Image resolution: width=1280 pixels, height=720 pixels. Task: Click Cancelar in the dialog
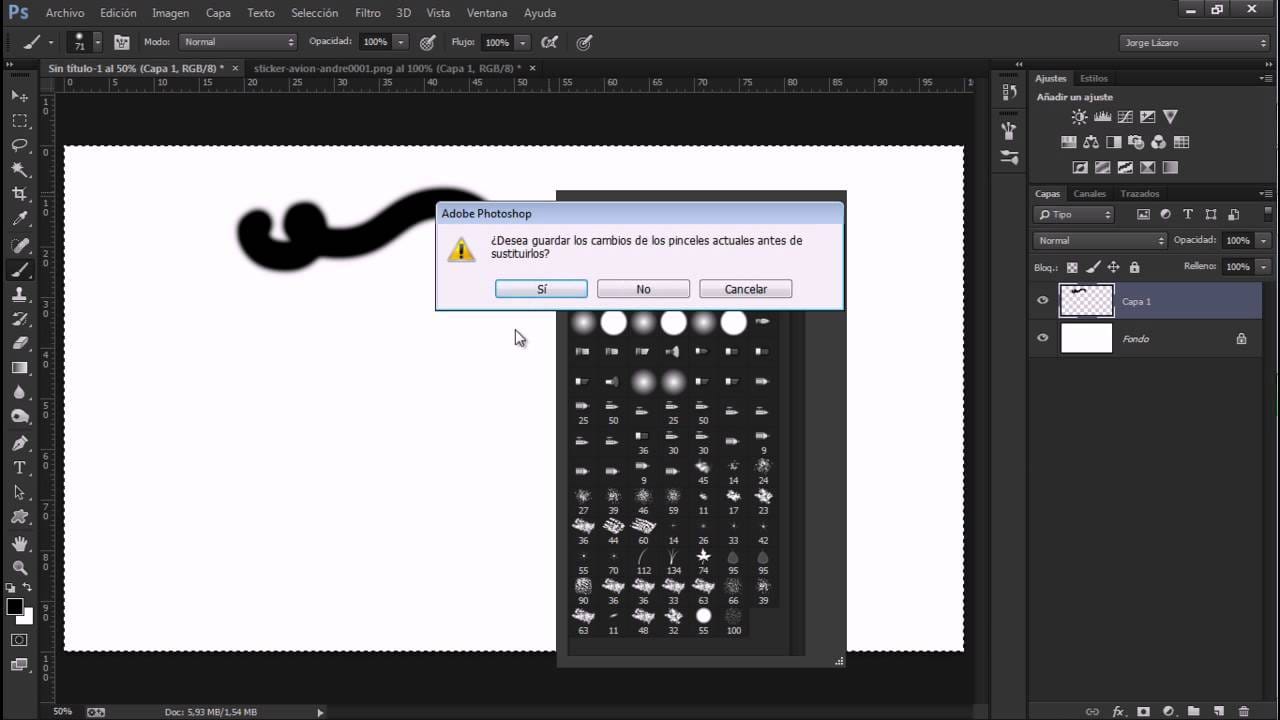[745, 289]
